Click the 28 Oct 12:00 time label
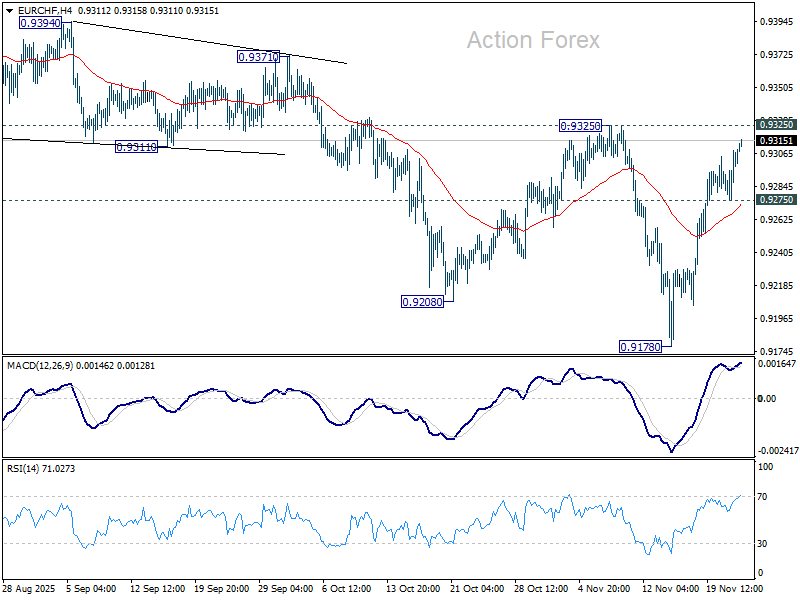The image size is (800, 600). pyautogui.click(x=541, y=588)
